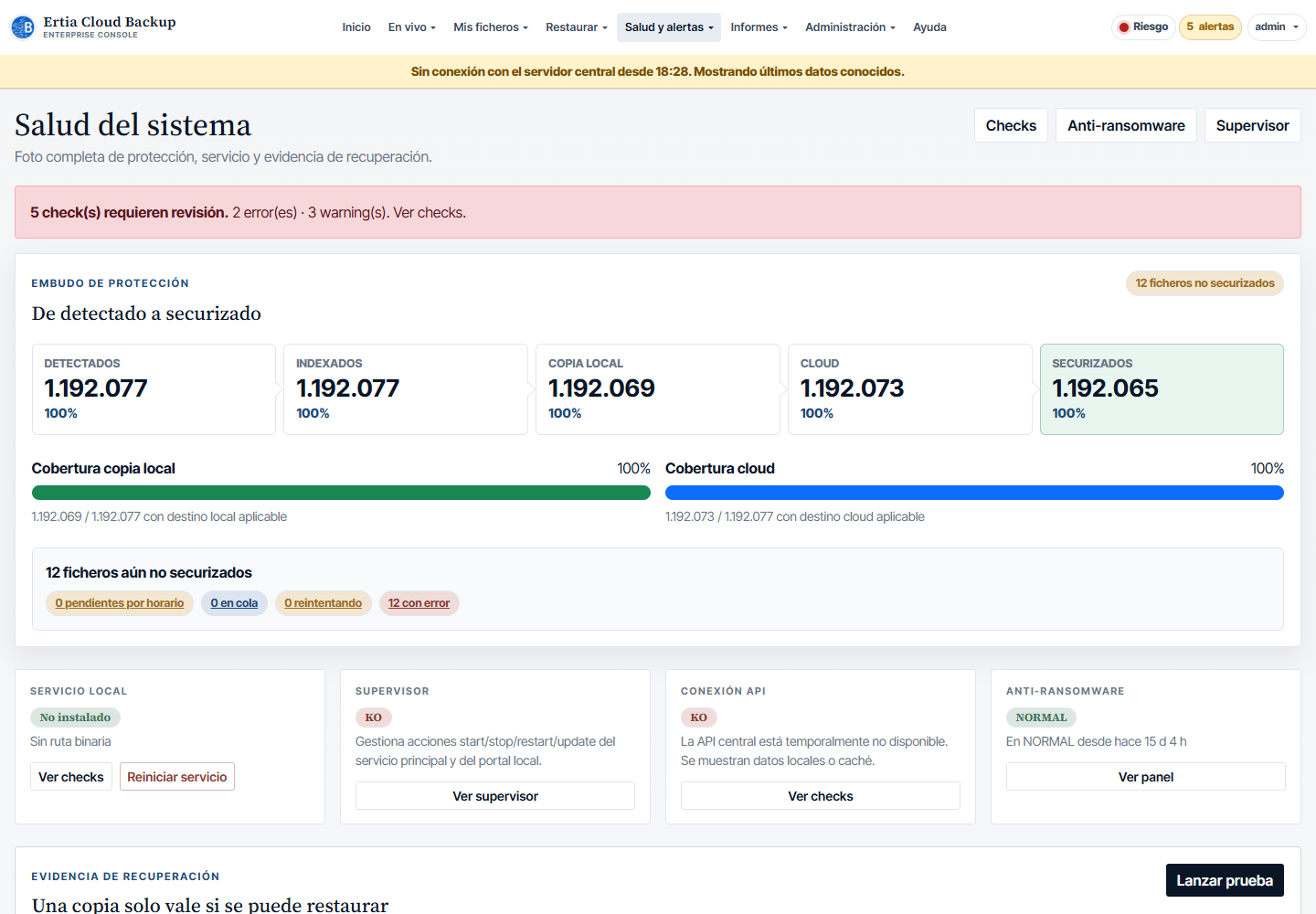This screenshot has width=1316, height=914.
Task: Expand the admin user dropdown
Action: (x=1276, y=27)
